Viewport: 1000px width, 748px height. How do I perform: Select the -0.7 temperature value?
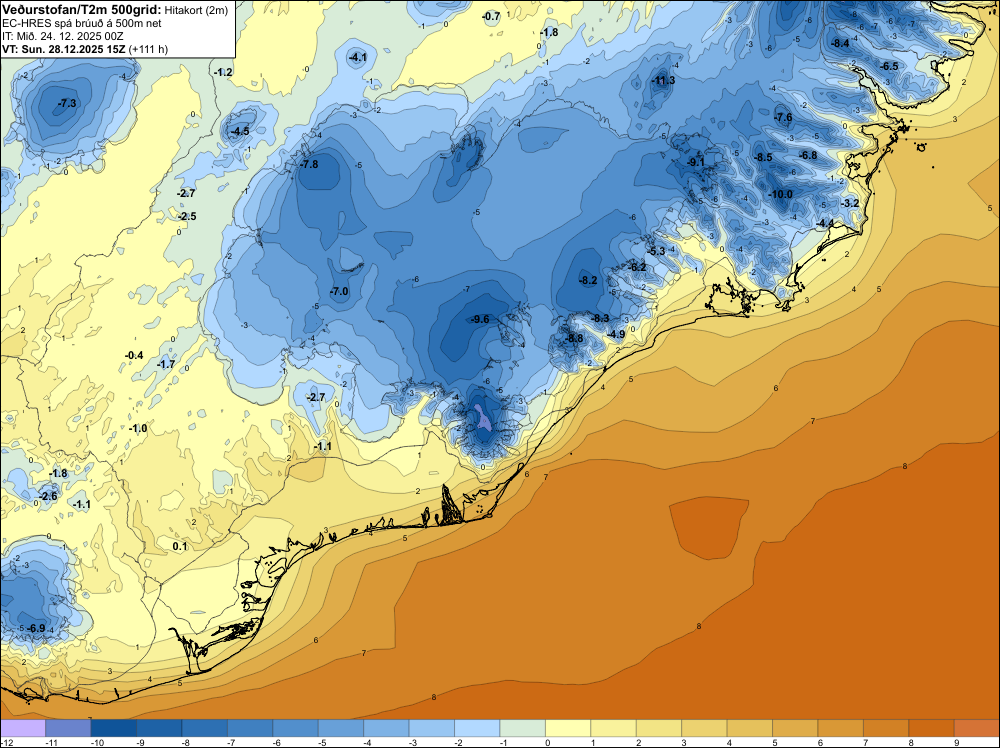(x=491, y=17)
